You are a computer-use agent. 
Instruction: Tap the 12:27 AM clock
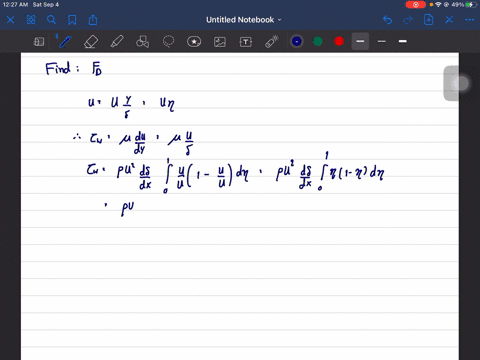(x=15, y=5)
